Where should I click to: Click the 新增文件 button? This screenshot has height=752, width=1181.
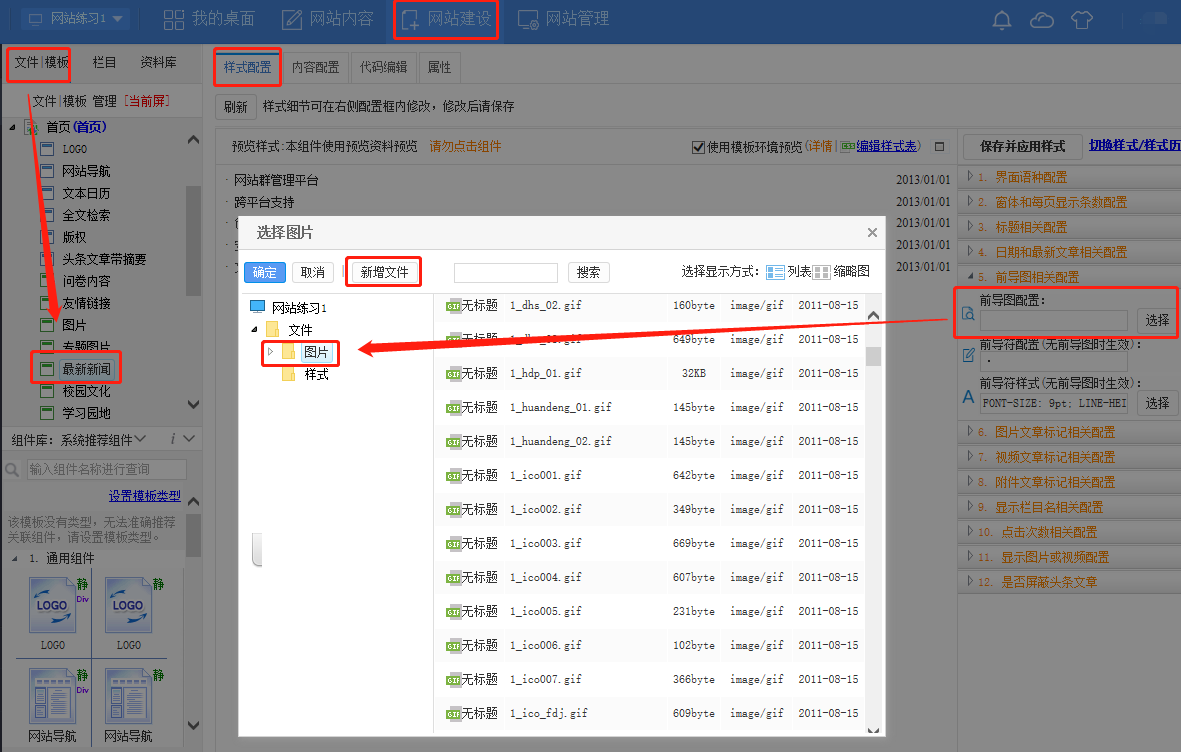click(384, 272)
